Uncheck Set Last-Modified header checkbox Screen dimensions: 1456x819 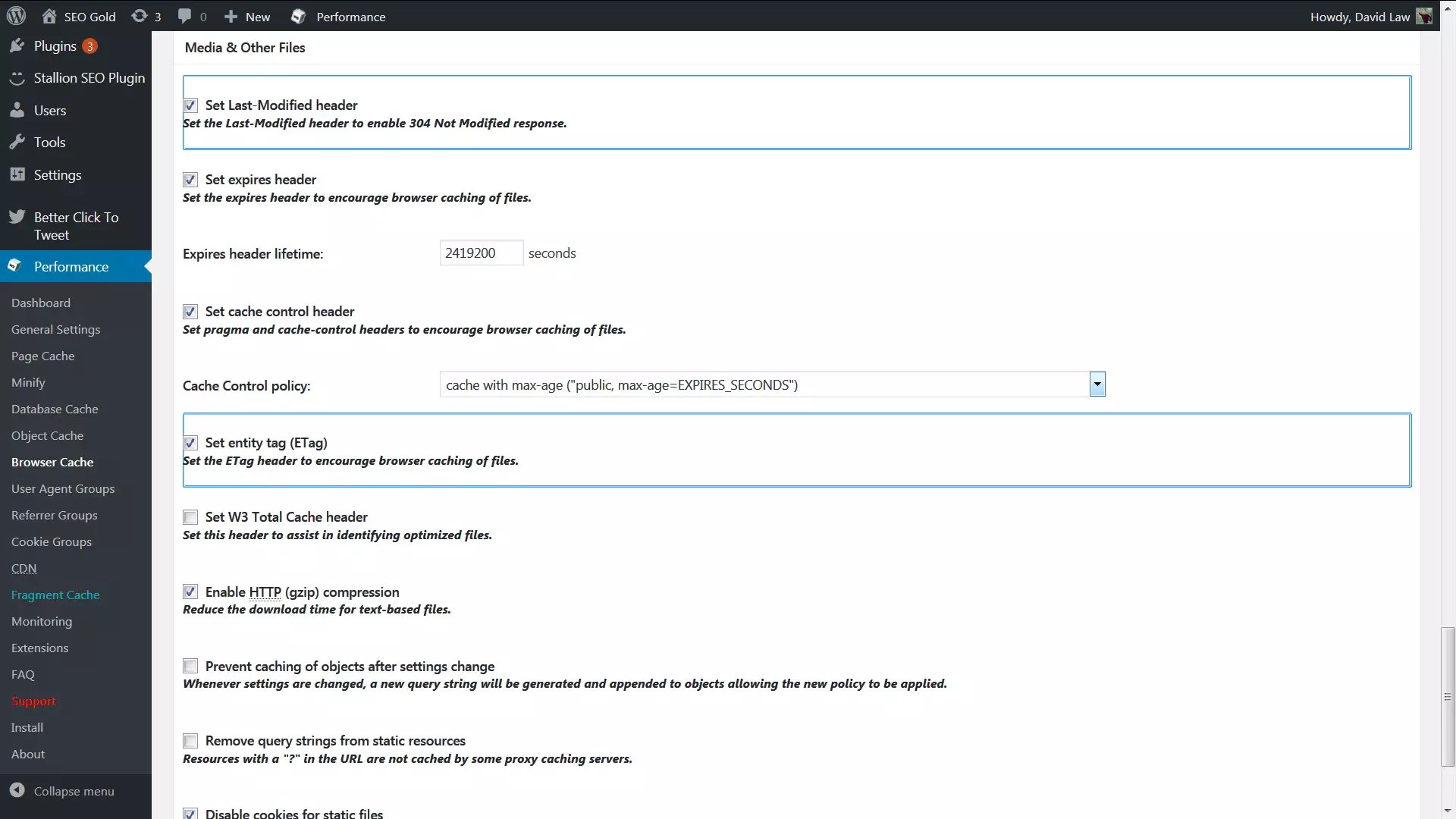[x=190, y=105]
